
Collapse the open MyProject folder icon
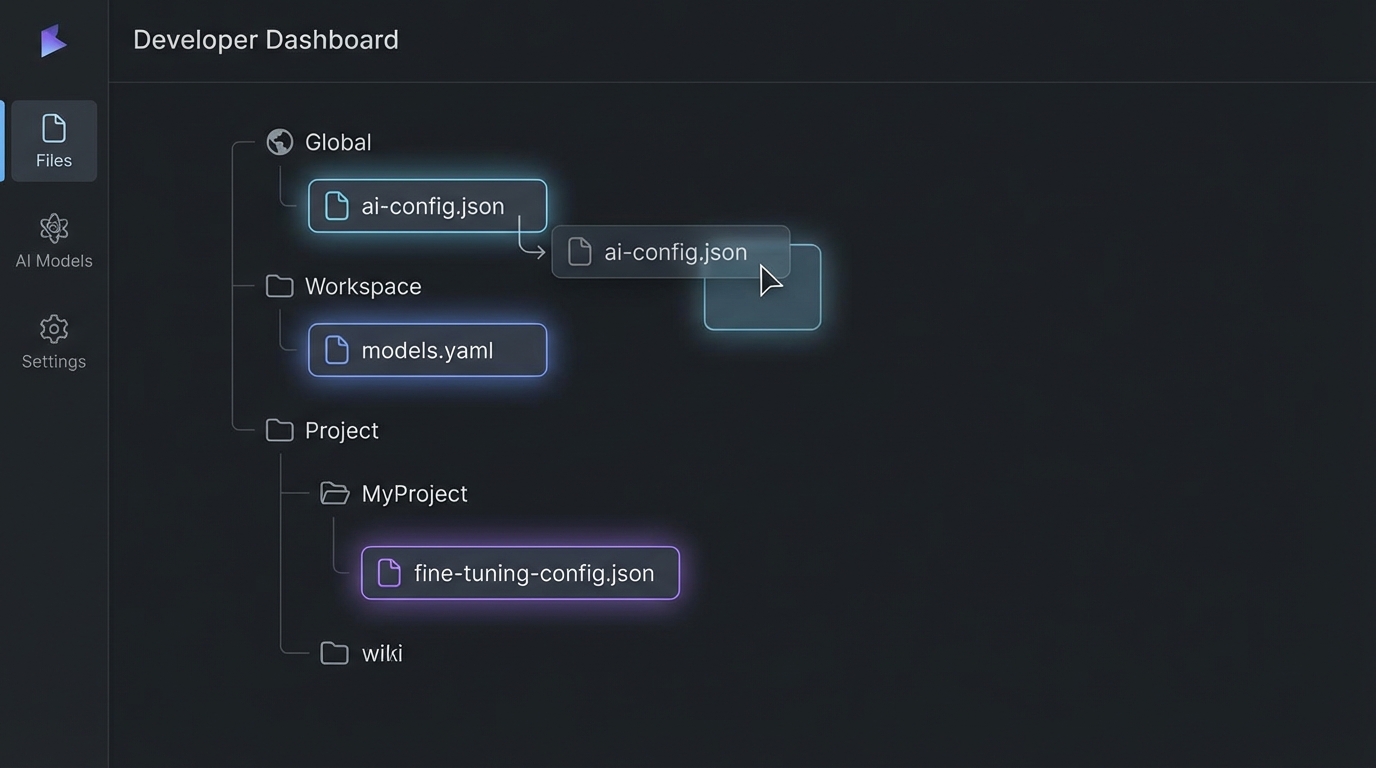coord(334,493)
